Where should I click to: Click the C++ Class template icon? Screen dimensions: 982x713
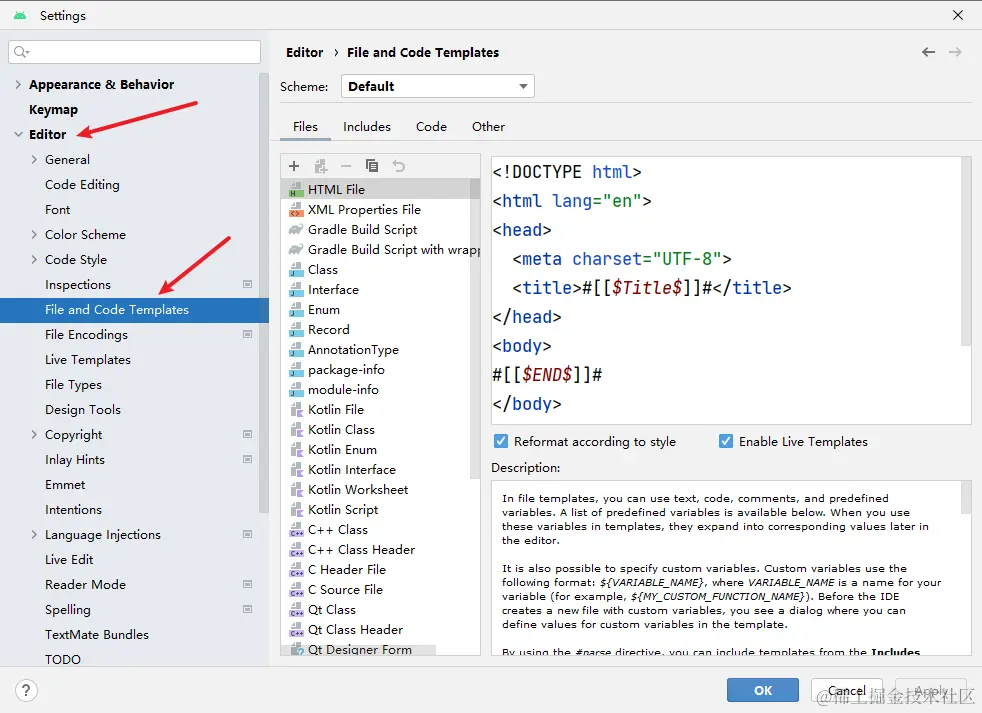point(296,530)
